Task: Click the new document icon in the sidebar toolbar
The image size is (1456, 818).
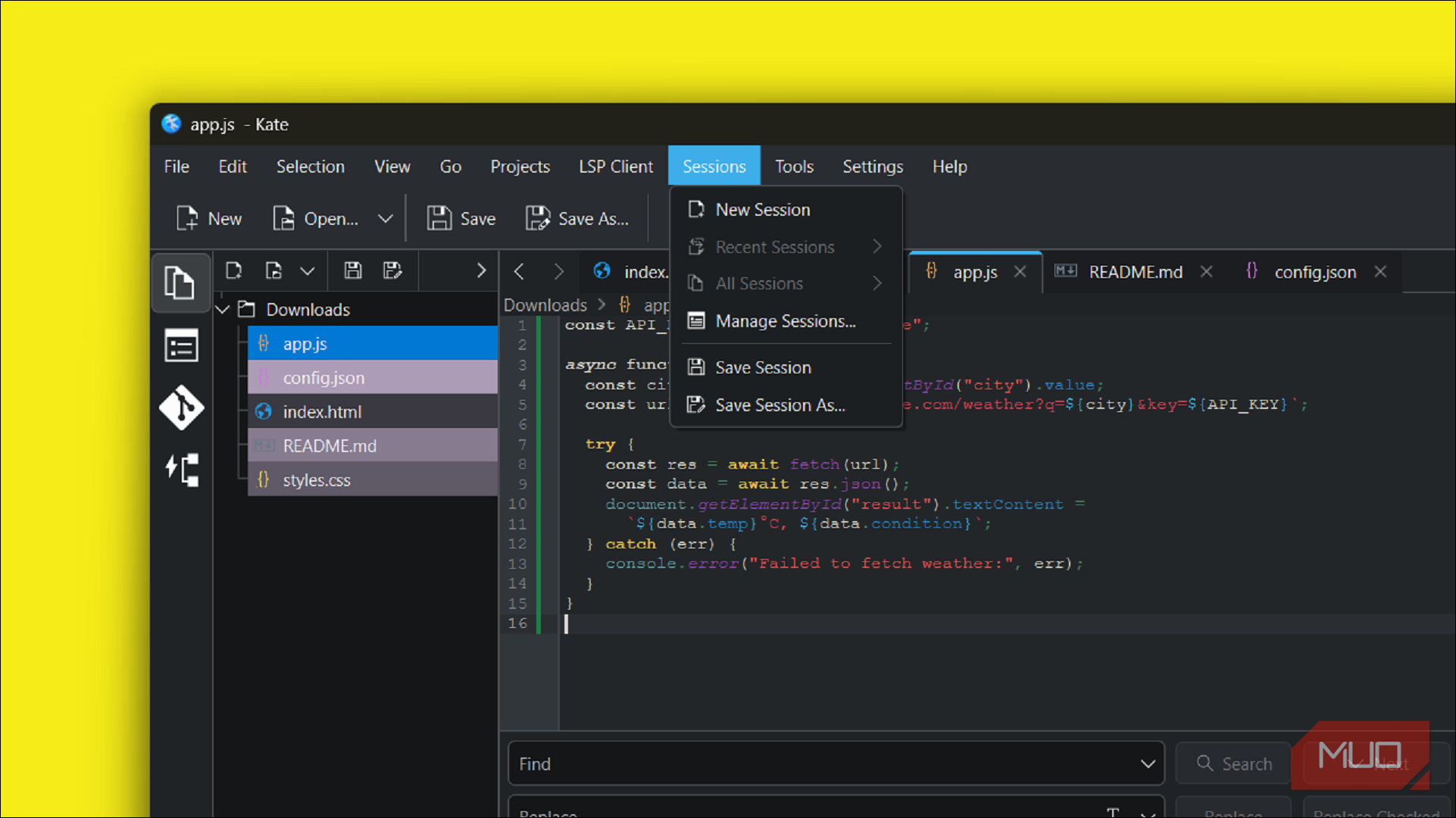Action: [234, 270]
